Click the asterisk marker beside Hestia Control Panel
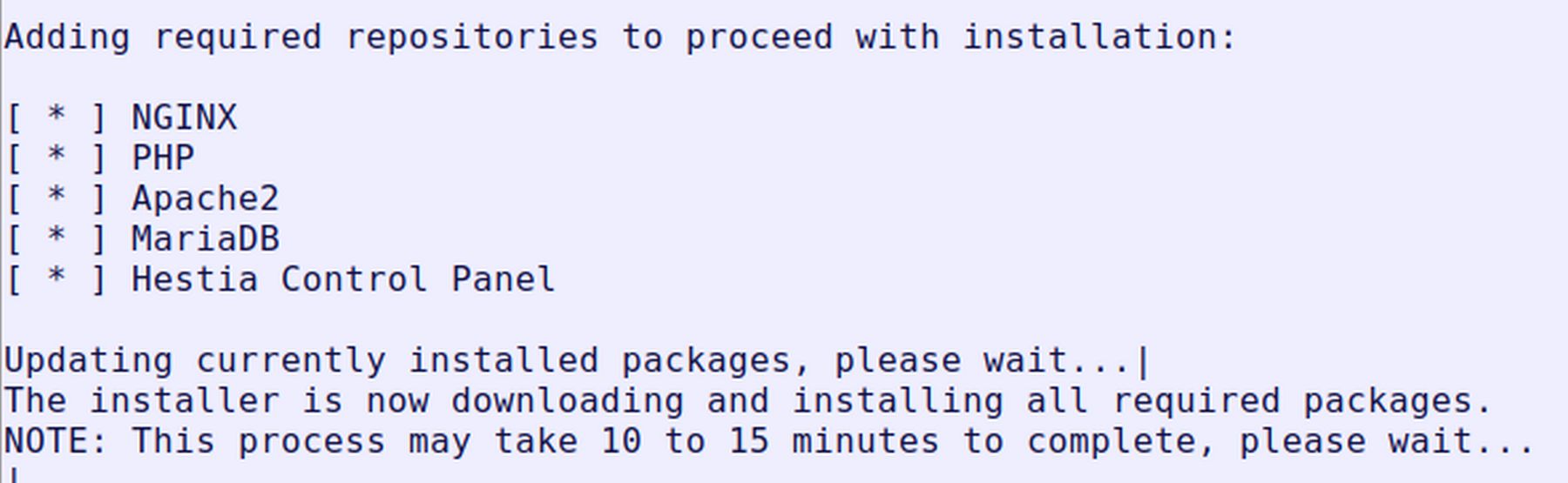 click(x=57, y=278)
